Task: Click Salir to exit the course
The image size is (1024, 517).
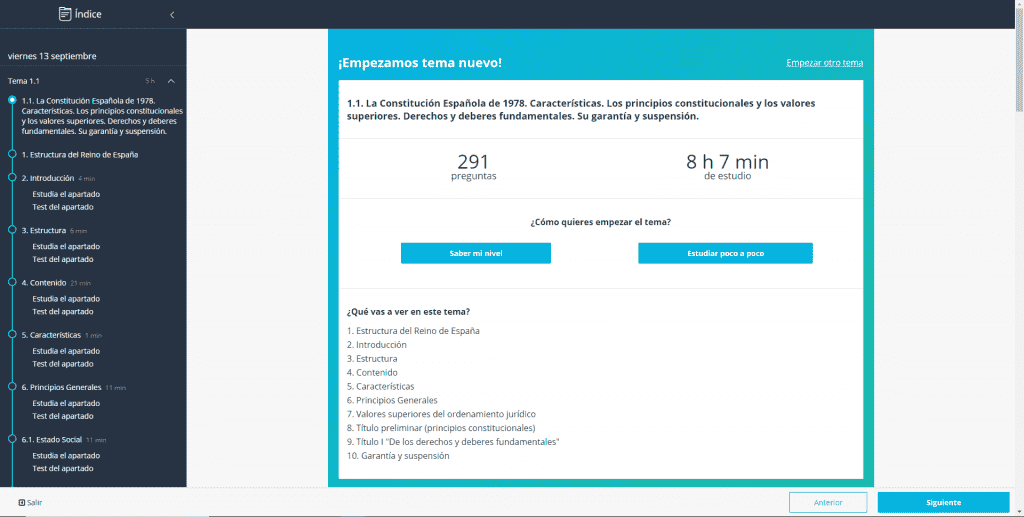Action: [x=30, y=503]
